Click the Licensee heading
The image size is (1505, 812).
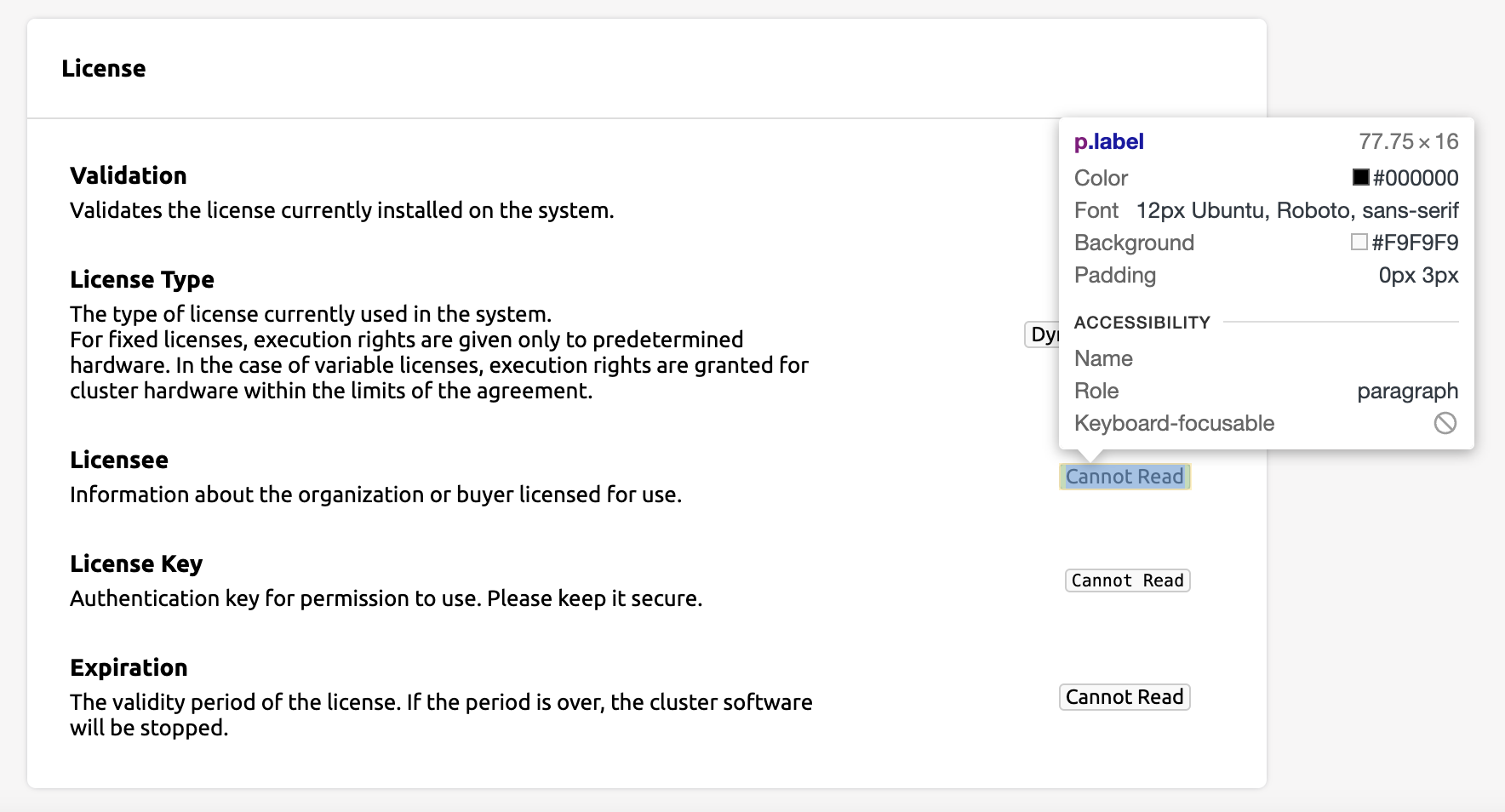pos(119,460)
